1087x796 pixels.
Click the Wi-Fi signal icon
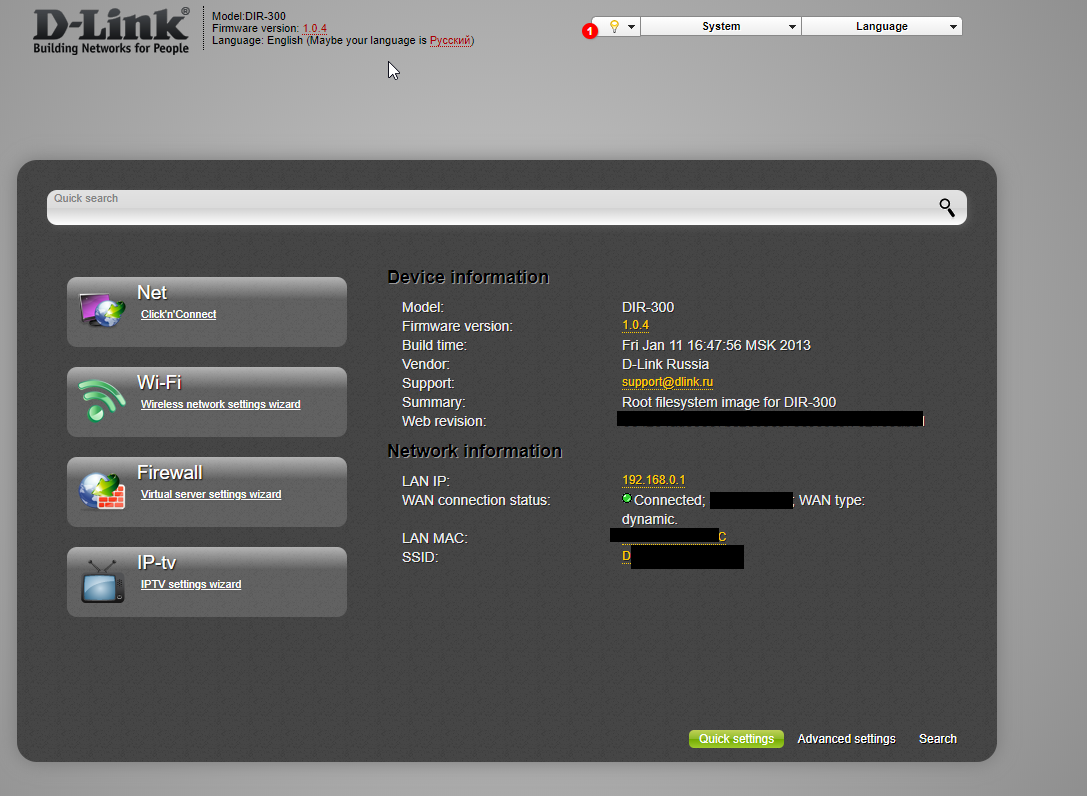[x=102, y=400]
